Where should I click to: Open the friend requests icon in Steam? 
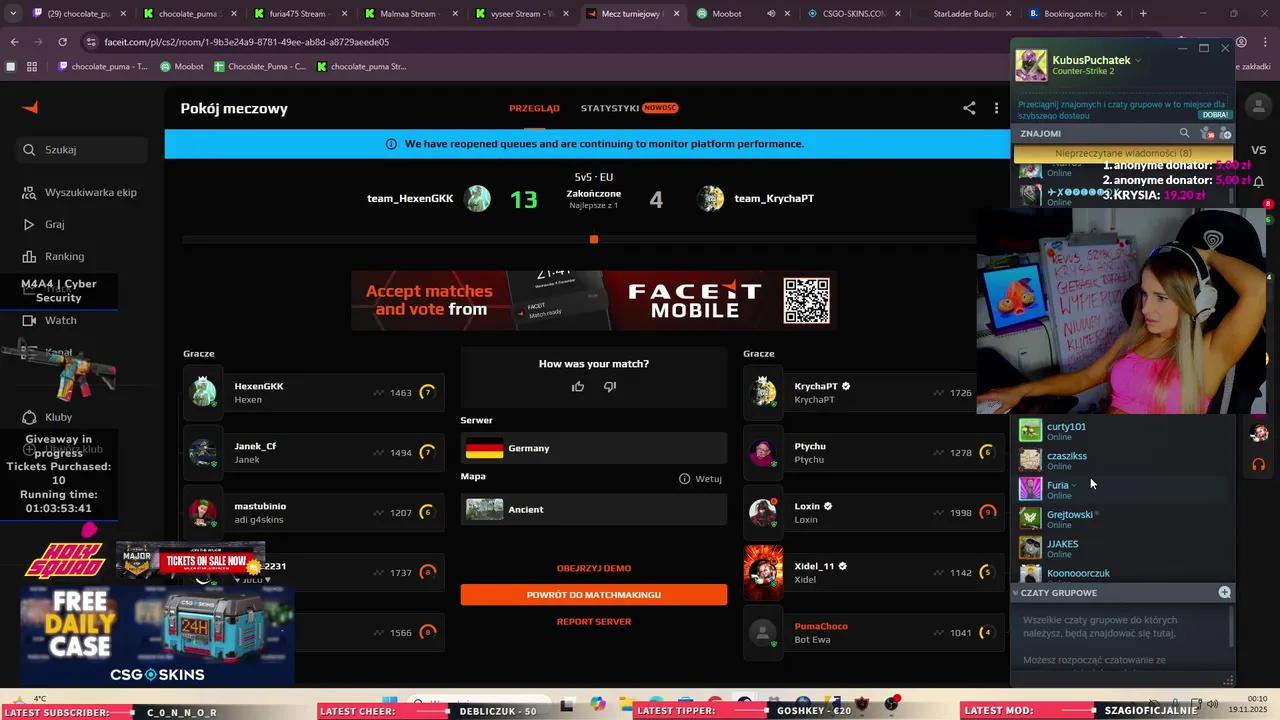coord(1207,133)
